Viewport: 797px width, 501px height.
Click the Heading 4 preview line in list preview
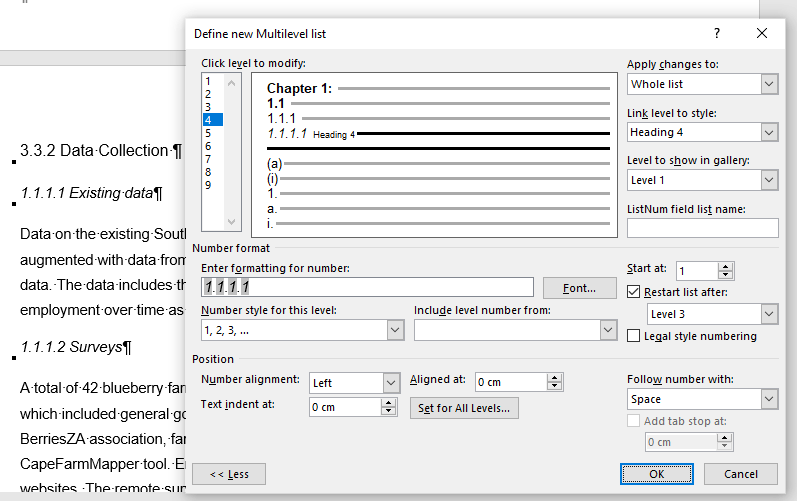438,134
